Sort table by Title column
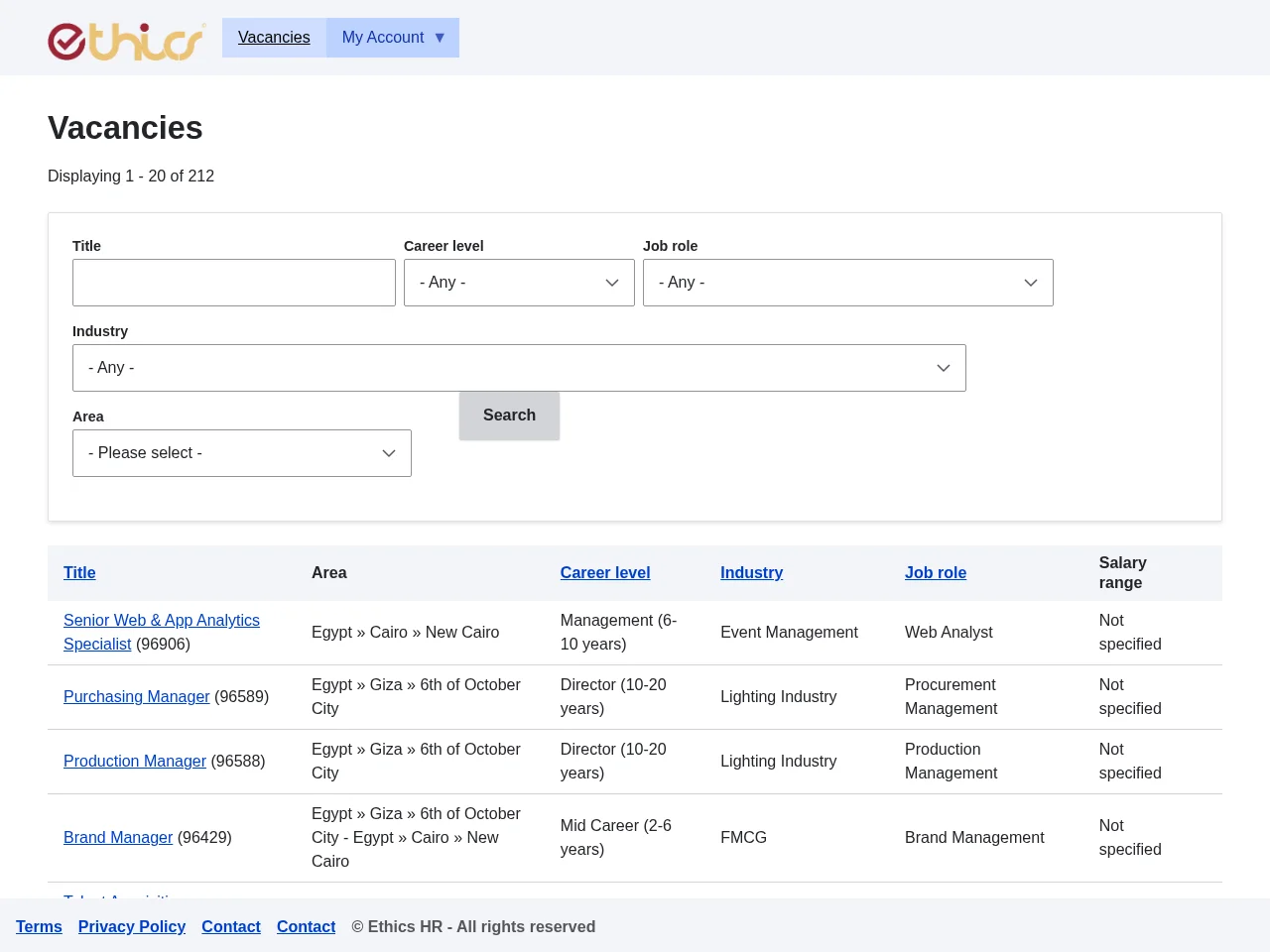This screenshot has height=952, width=1270. click(79, 572)
